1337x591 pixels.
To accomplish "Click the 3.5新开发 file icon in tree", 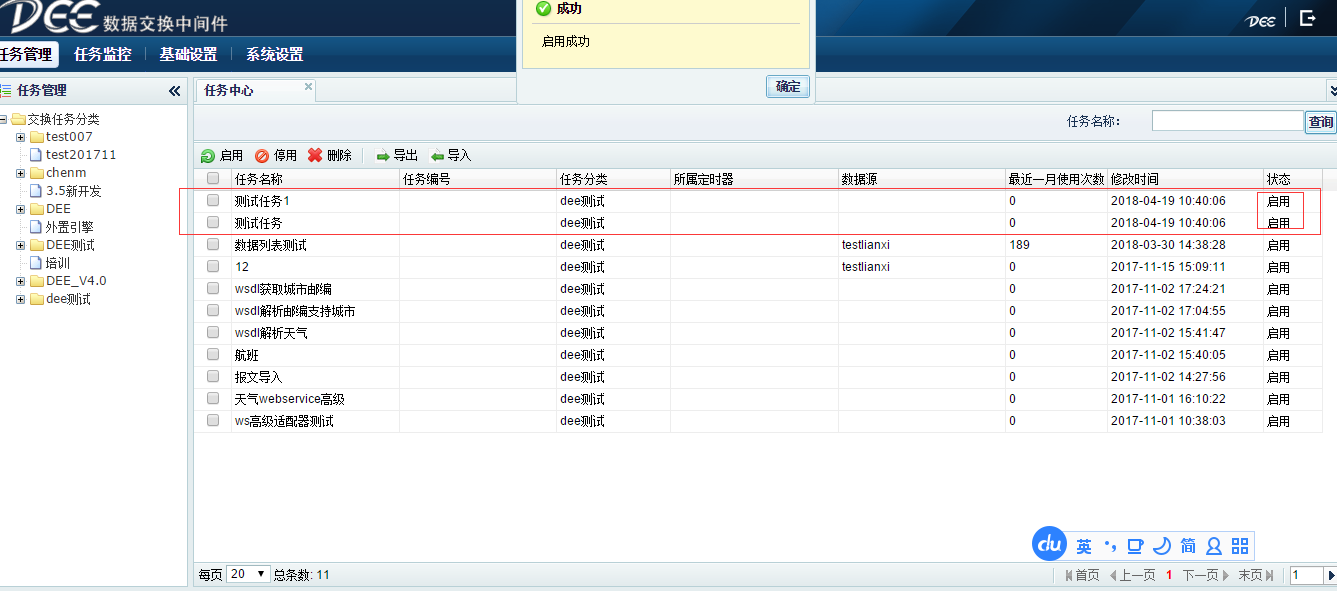I will 36,191.
